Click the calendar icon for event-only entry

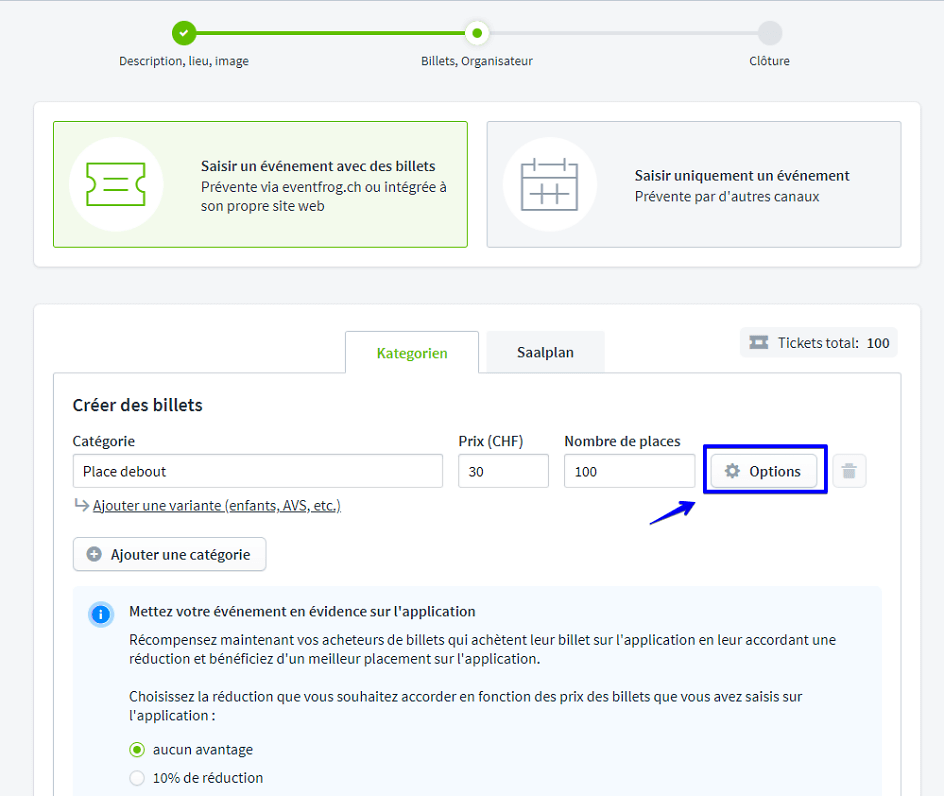tap(549, 185)
